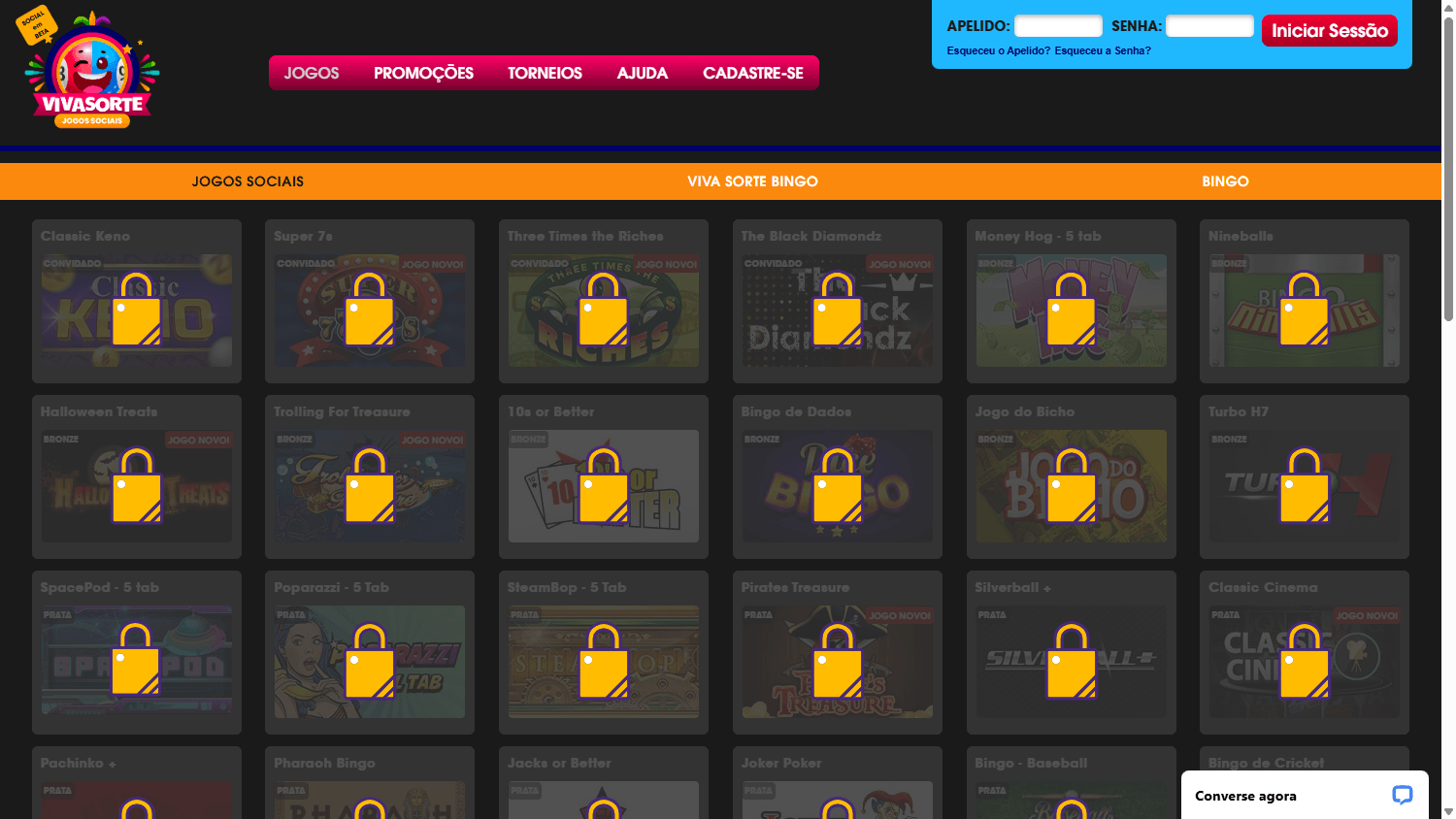The width and height of the screenshot is (1456, 819).
Task: Open the Silverball + game thumbnail
Action: [x=1072, y=660]
